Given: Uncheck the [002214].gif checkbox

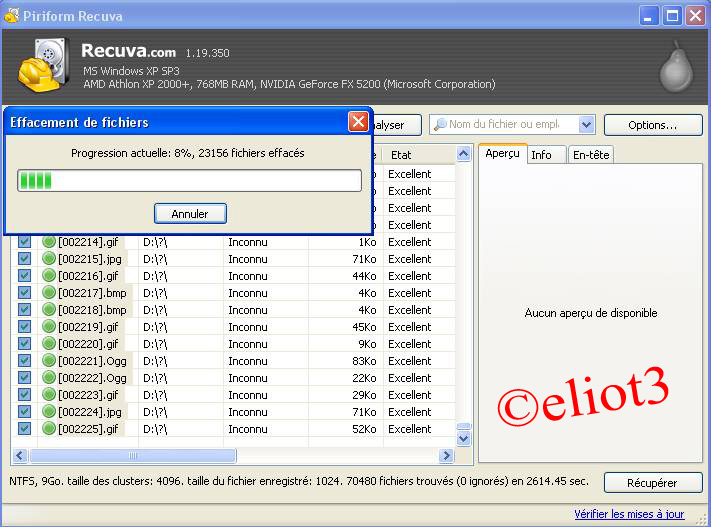Looking at the screenshot, I should tap(24, 242).
